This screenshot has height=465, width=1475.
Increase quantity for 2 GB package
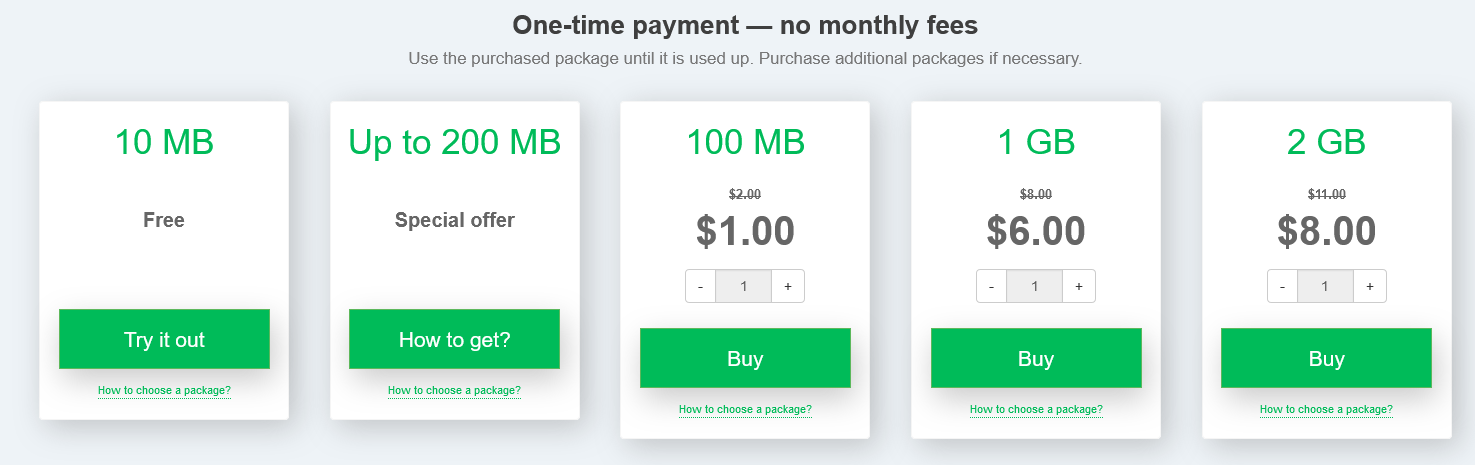point(1369,286)
